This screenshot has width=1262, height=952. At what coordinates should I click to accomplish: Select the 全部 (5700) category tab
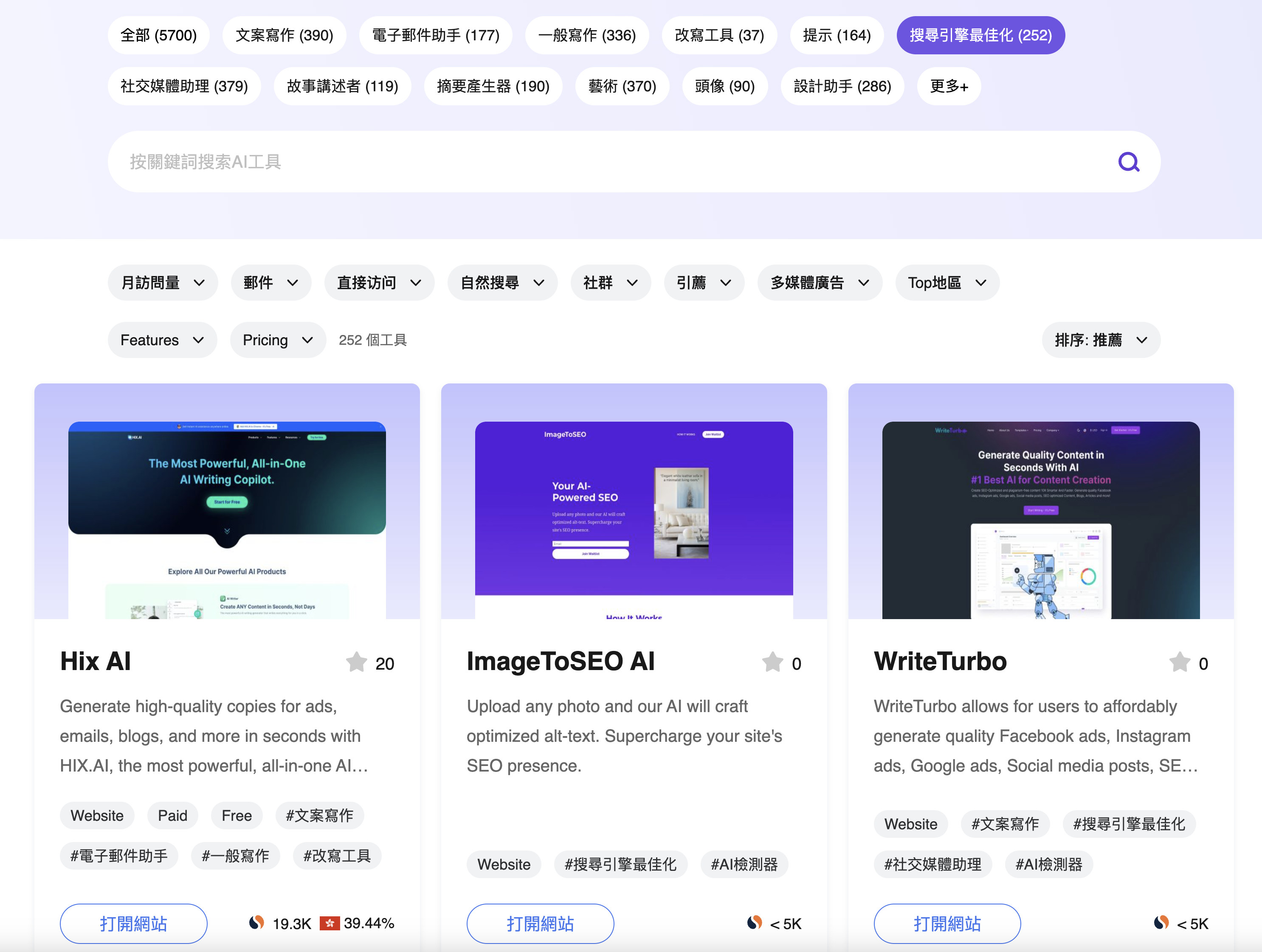pyautogui.click(x=159, y=35)
